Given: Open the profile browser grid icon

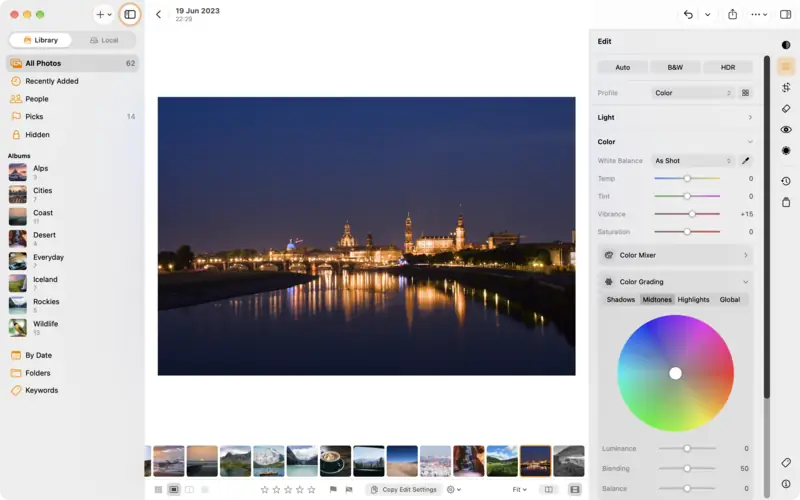Looking at the screenshot, I should [745, 93].
